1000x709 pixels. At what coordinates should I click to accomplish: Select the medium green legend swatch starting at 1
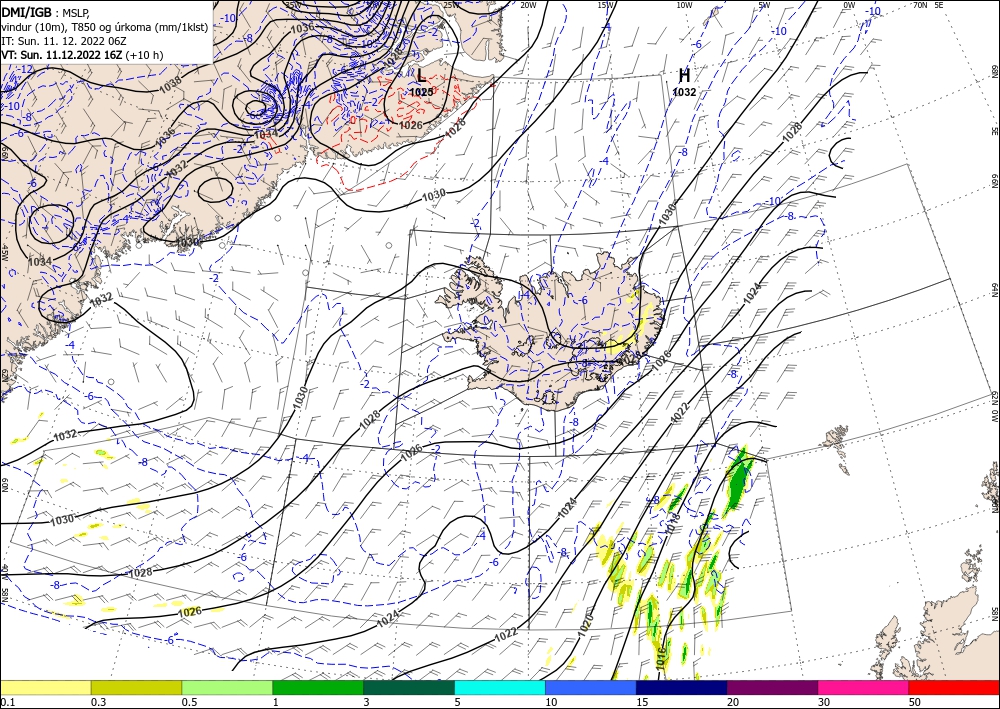318,687
